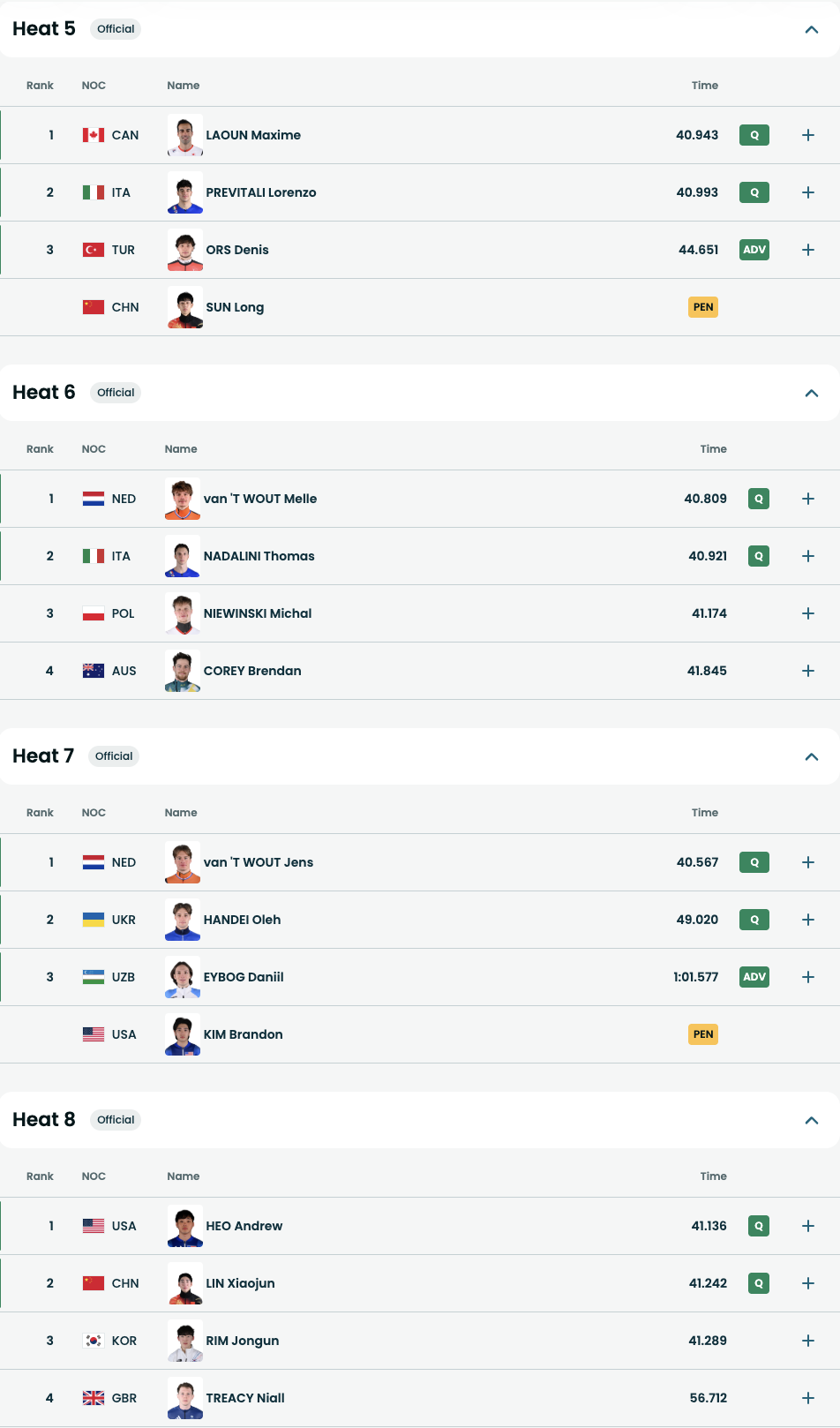Image resolution: width=840 pixels, height=1428 pixels.
Task: Click NADALINI Thomas athlete photo
Action: click(183, 556)
